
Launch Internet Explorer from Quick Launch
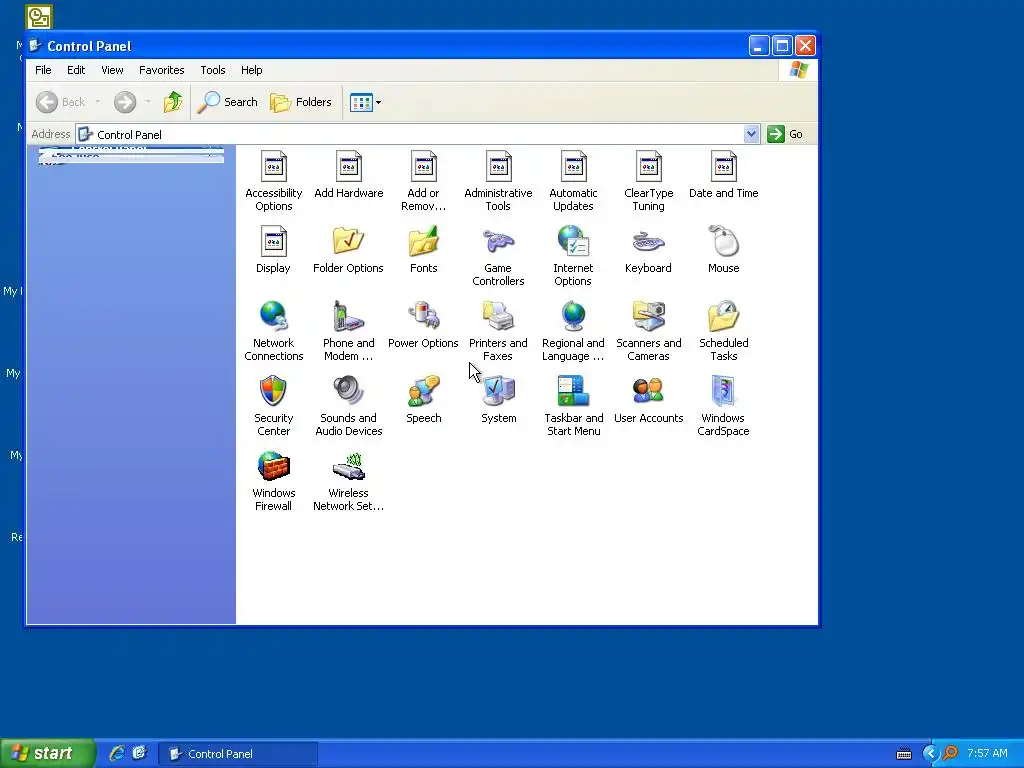[117, 753]
